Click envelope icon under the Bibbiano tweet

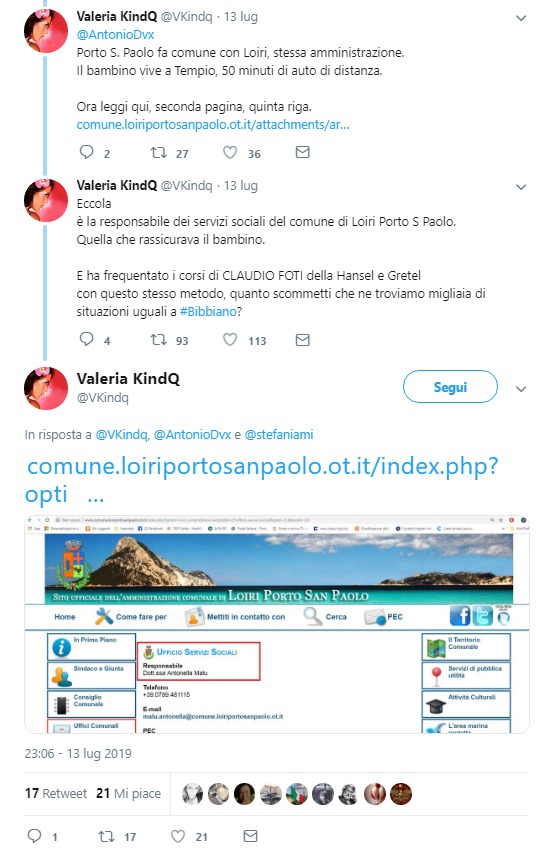point(303,340)
